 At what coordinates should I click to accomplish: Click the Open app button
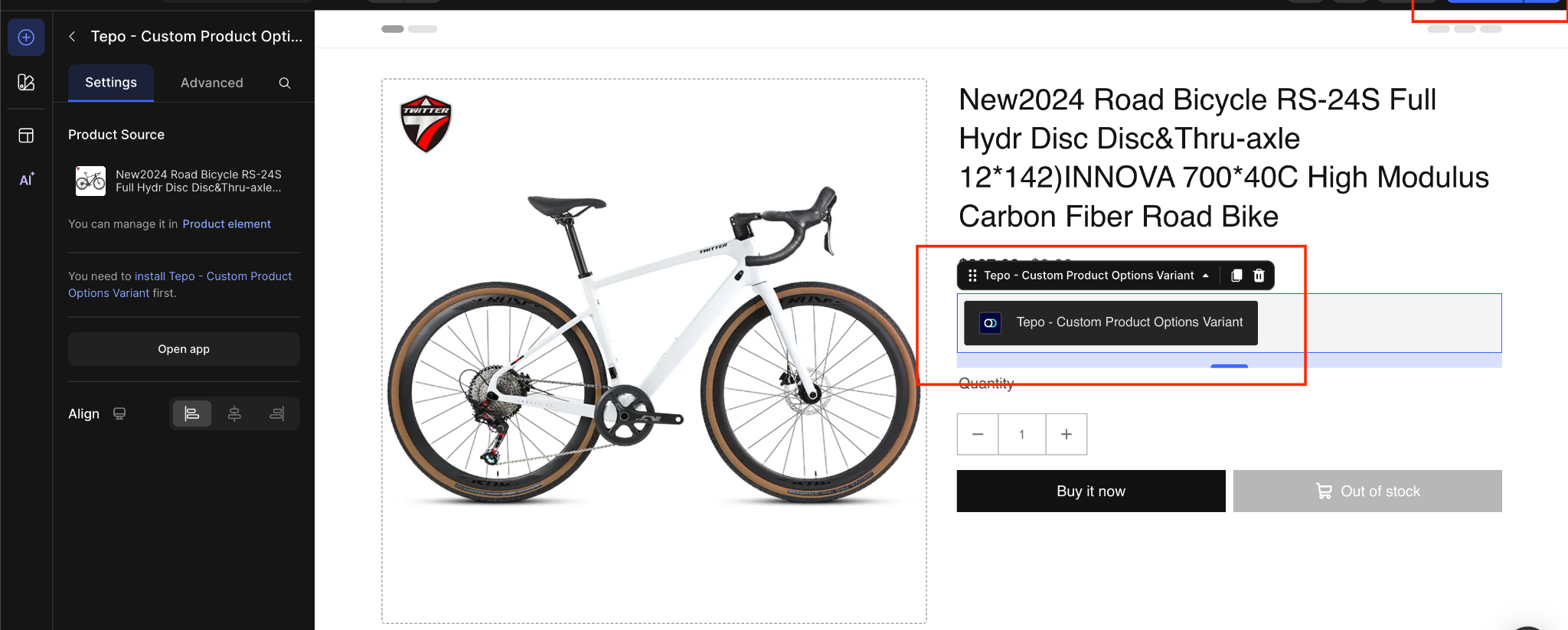pyautogui.click(x=184, y=349)
